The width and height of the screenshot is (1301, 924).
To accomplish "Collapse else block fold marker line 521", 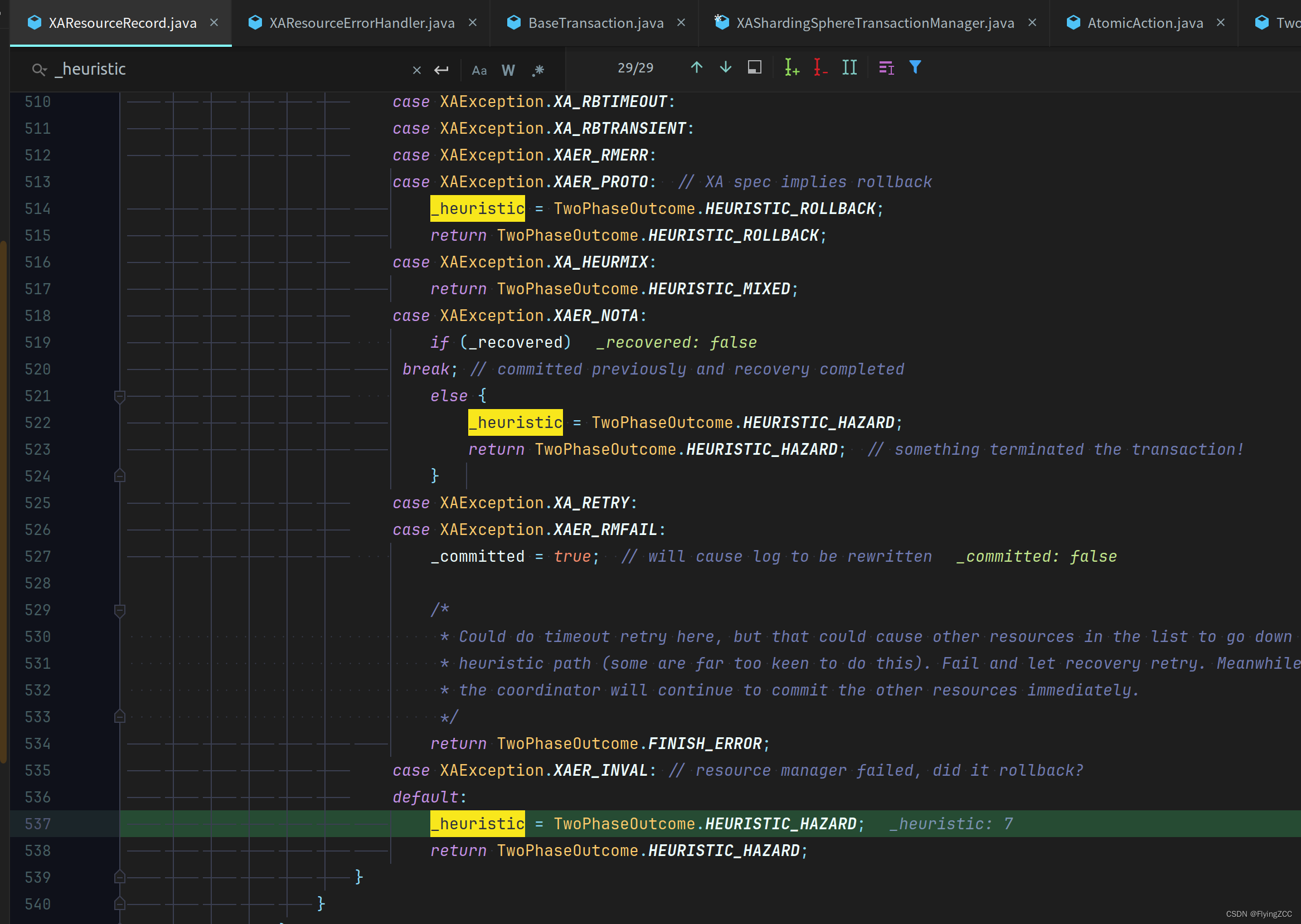I will 119,397.
